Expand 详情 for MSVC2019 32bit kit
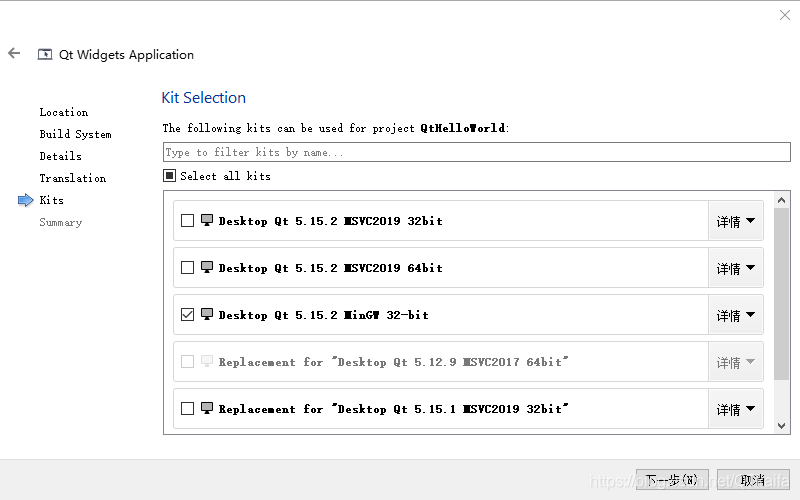This screenshot has width=800, height=500. [x=735, y=221]
